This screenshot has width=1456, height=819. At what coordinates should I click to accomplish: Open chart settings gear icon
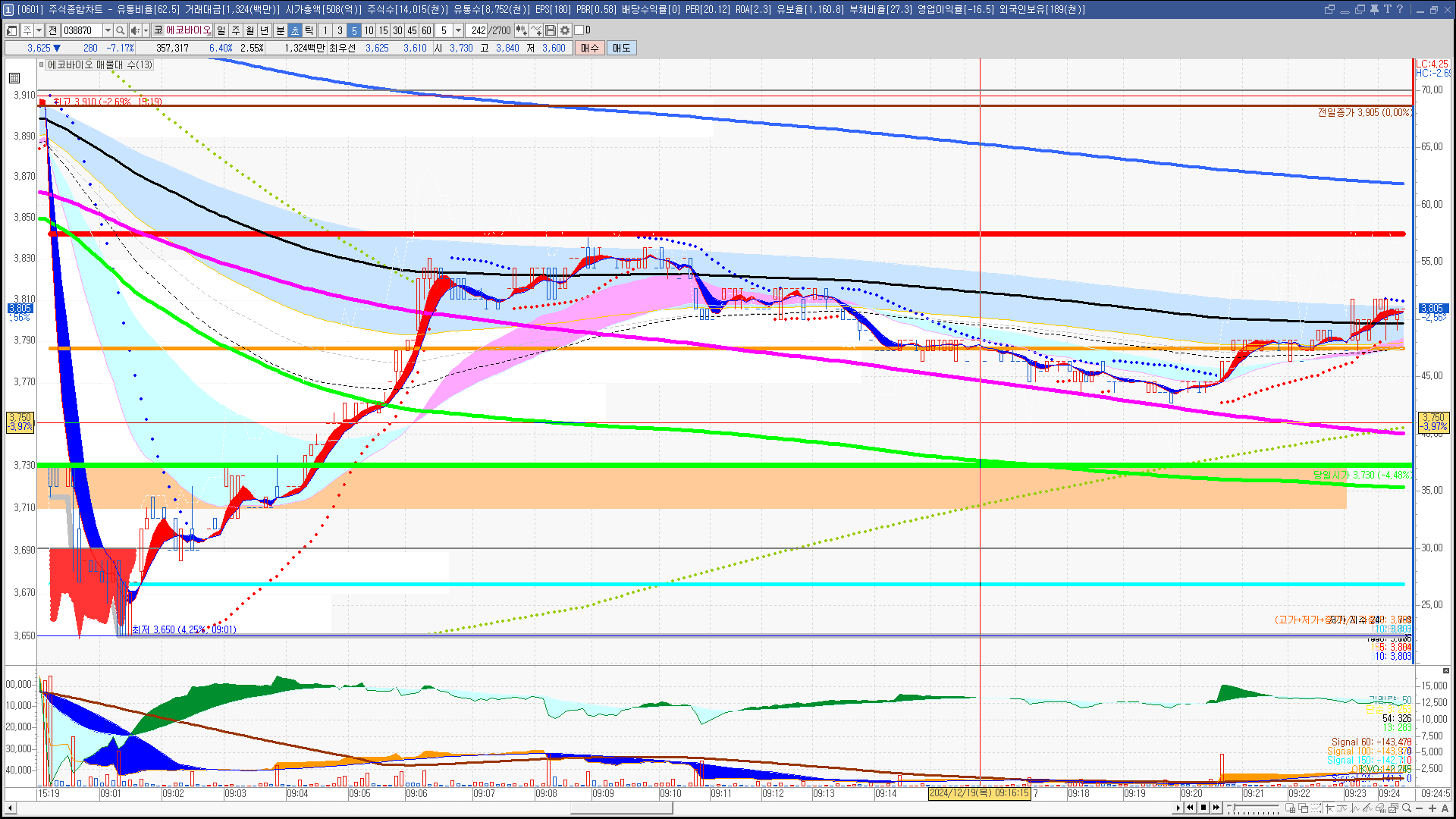pyautogui.click(x=565, y=30)
